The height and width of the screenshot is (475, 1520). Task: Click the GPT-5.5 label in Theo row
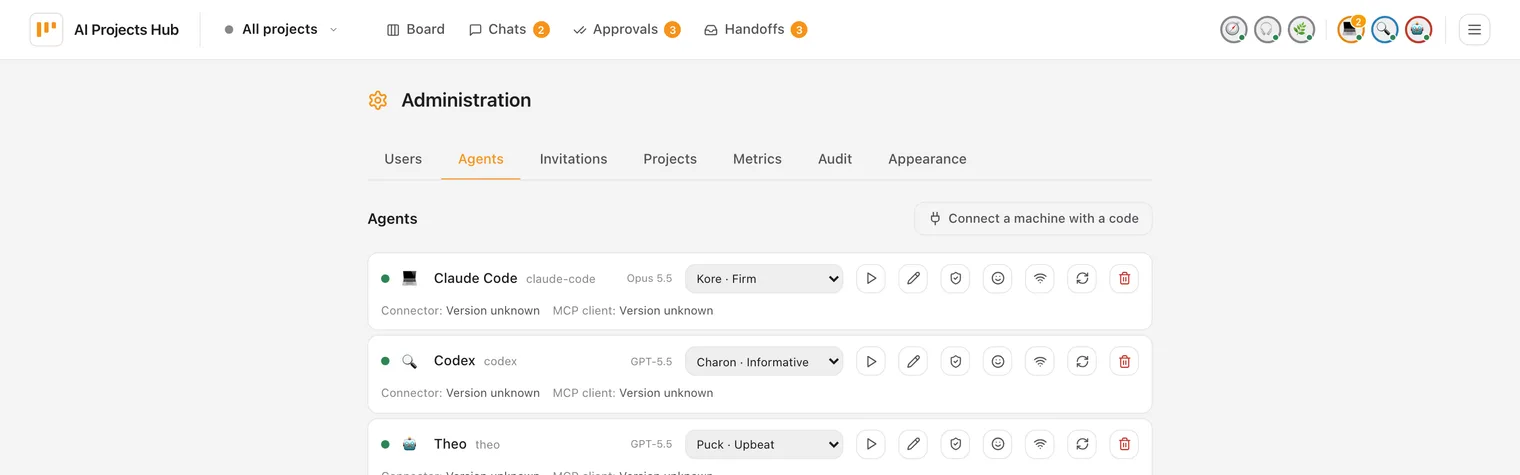651,444
